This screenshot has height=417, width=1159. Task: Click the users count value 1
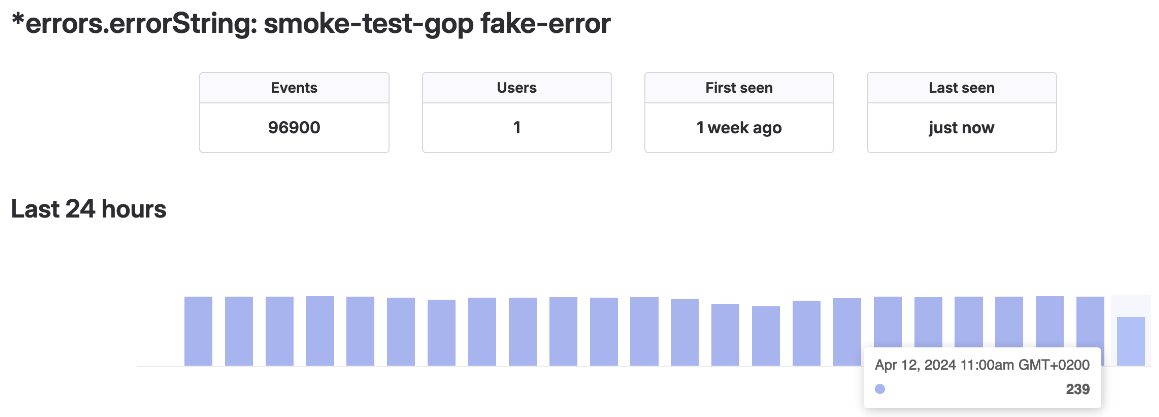(517, 127)
